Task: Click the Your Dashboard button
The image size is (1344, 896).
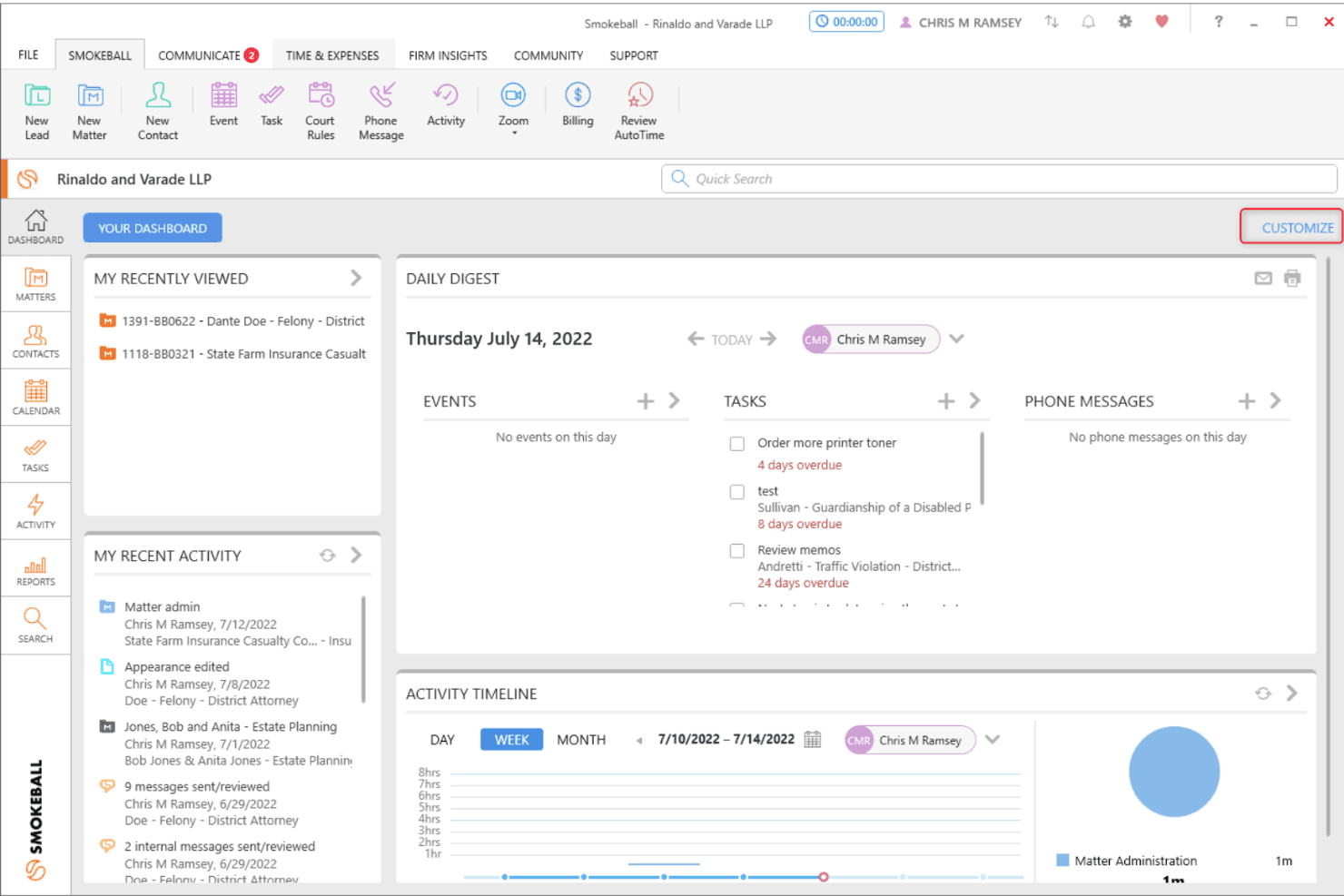Action: [153, 228]
